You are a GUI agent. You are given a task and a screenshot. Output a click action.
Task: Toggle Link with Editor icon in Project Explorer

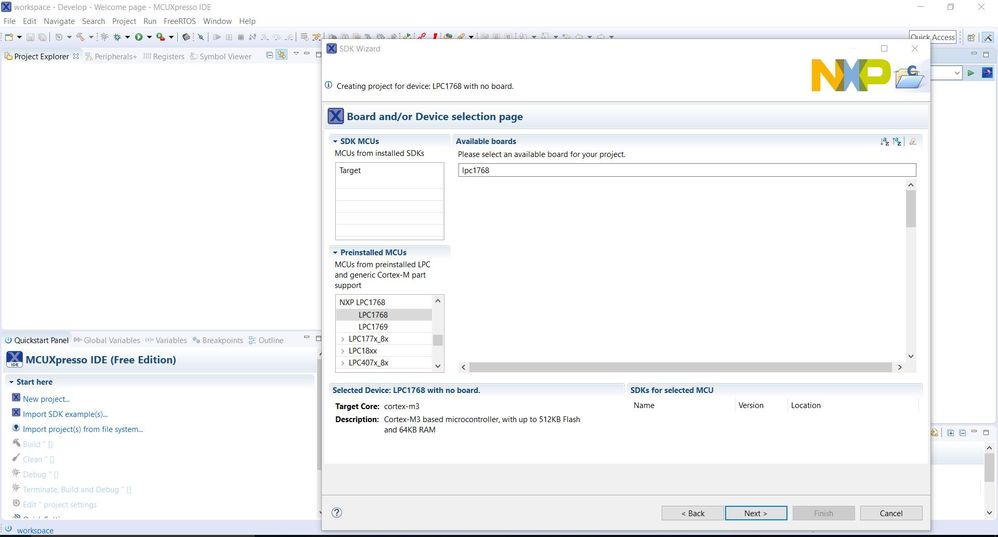281,55
